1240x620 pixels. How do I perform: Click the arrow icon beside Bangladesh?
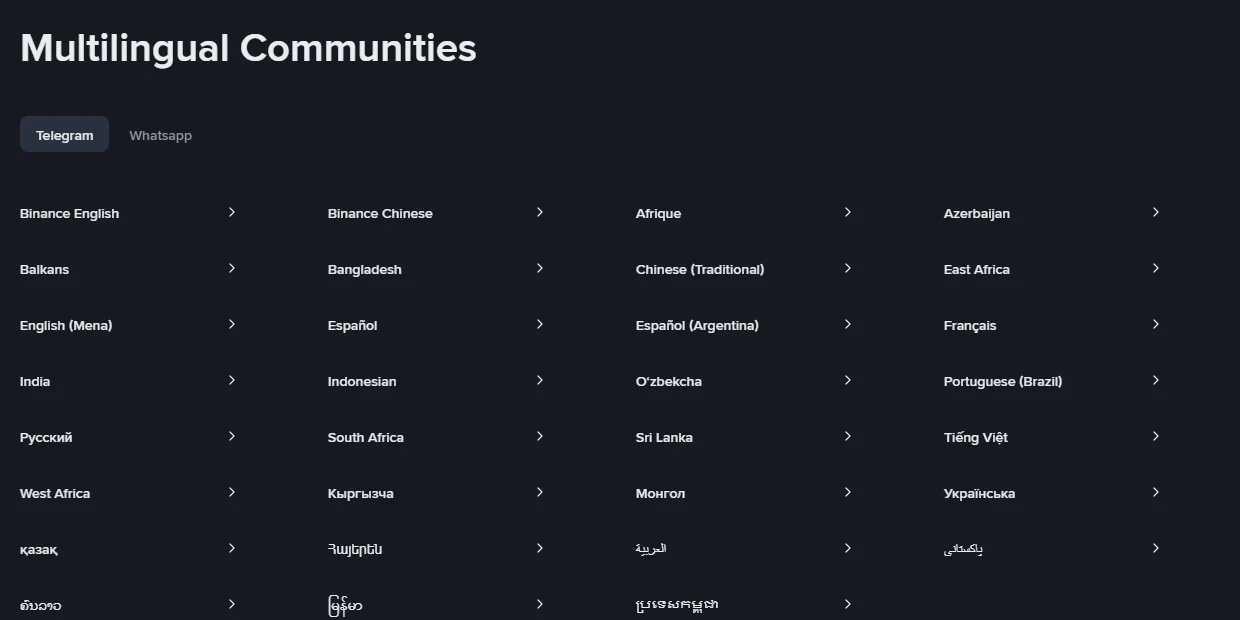539,268
